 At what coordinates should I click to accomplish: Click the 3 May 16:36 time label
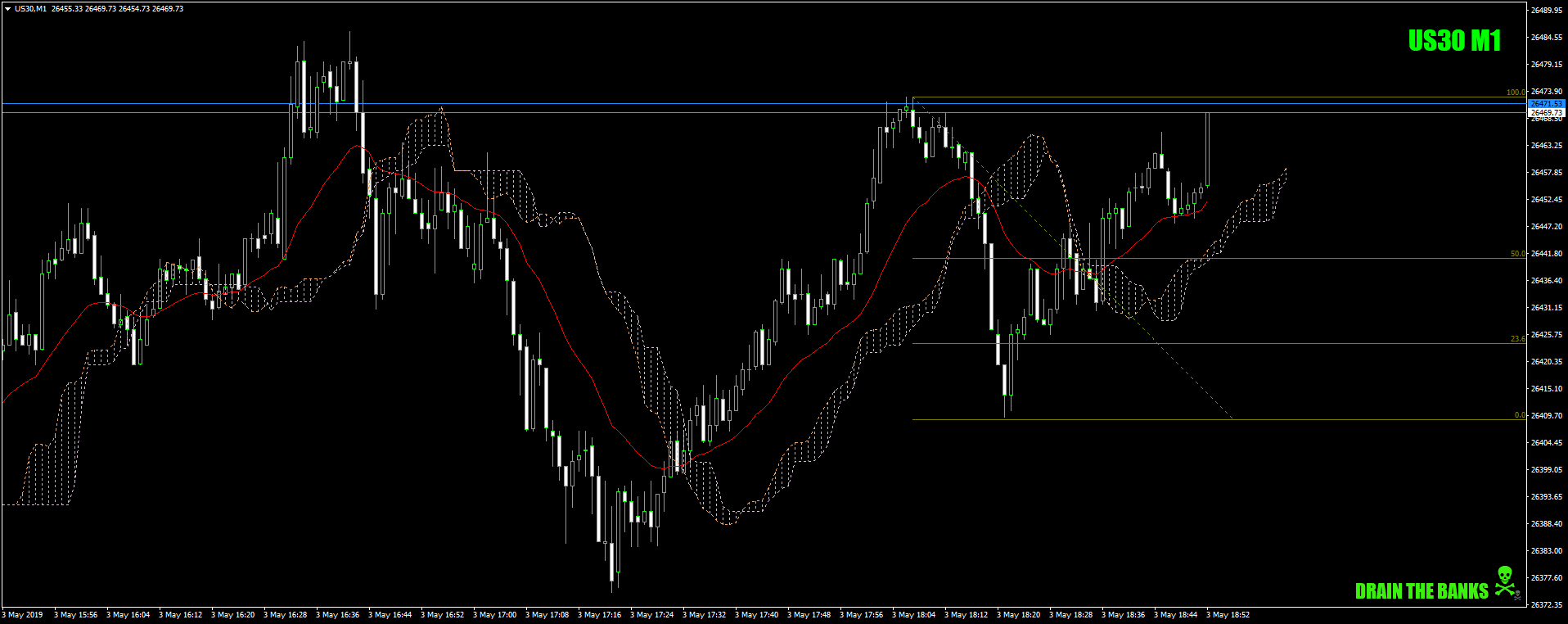(337, 615)
